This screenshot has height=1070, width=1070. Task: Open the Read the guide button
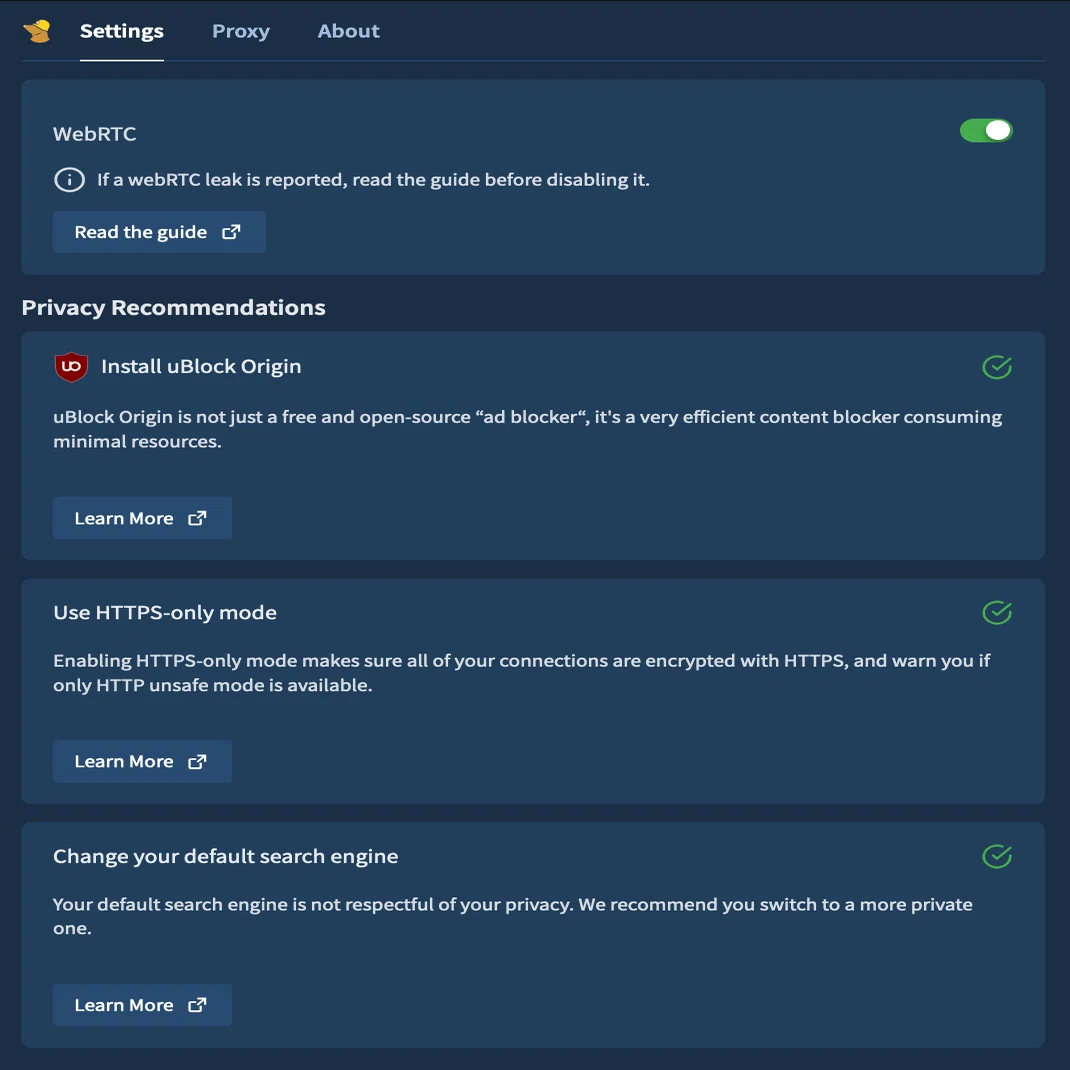click(159, 232)
